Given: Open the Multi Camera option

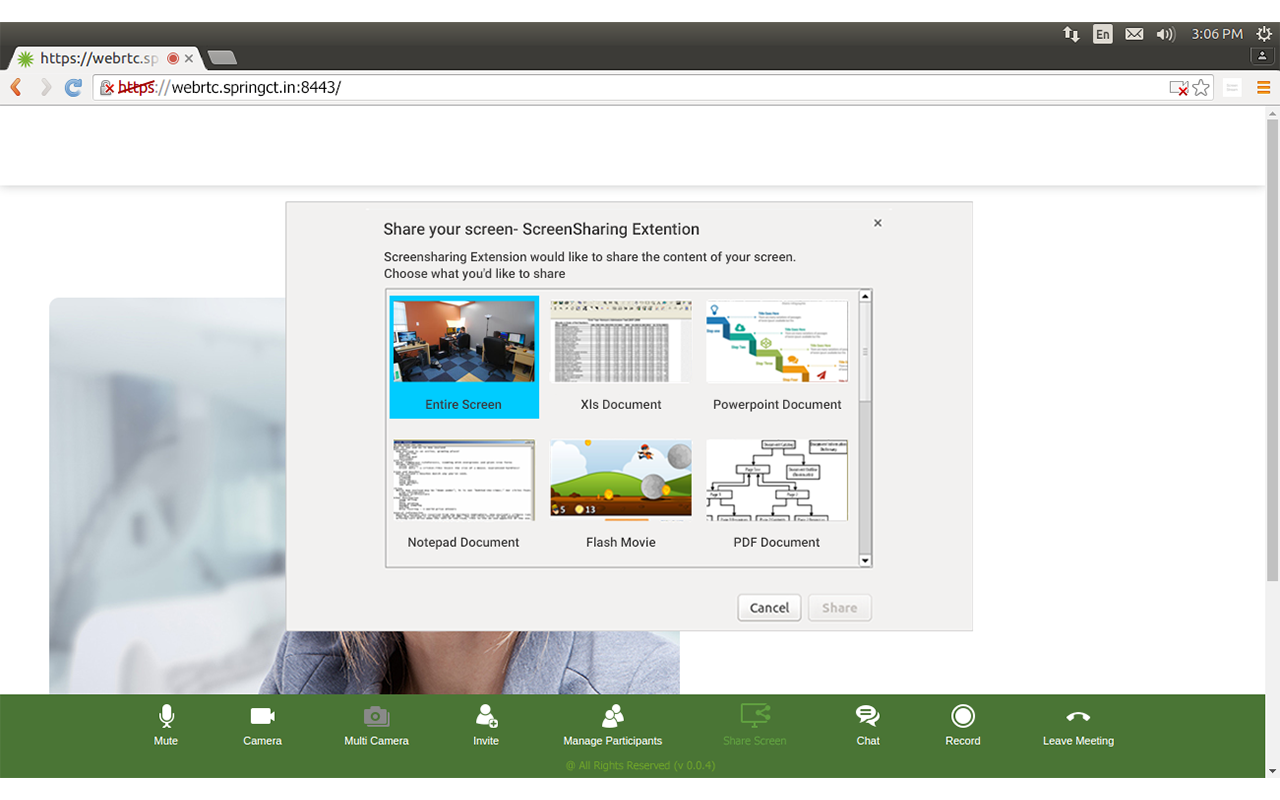Looking at the screenshot, I should [376, 725].
